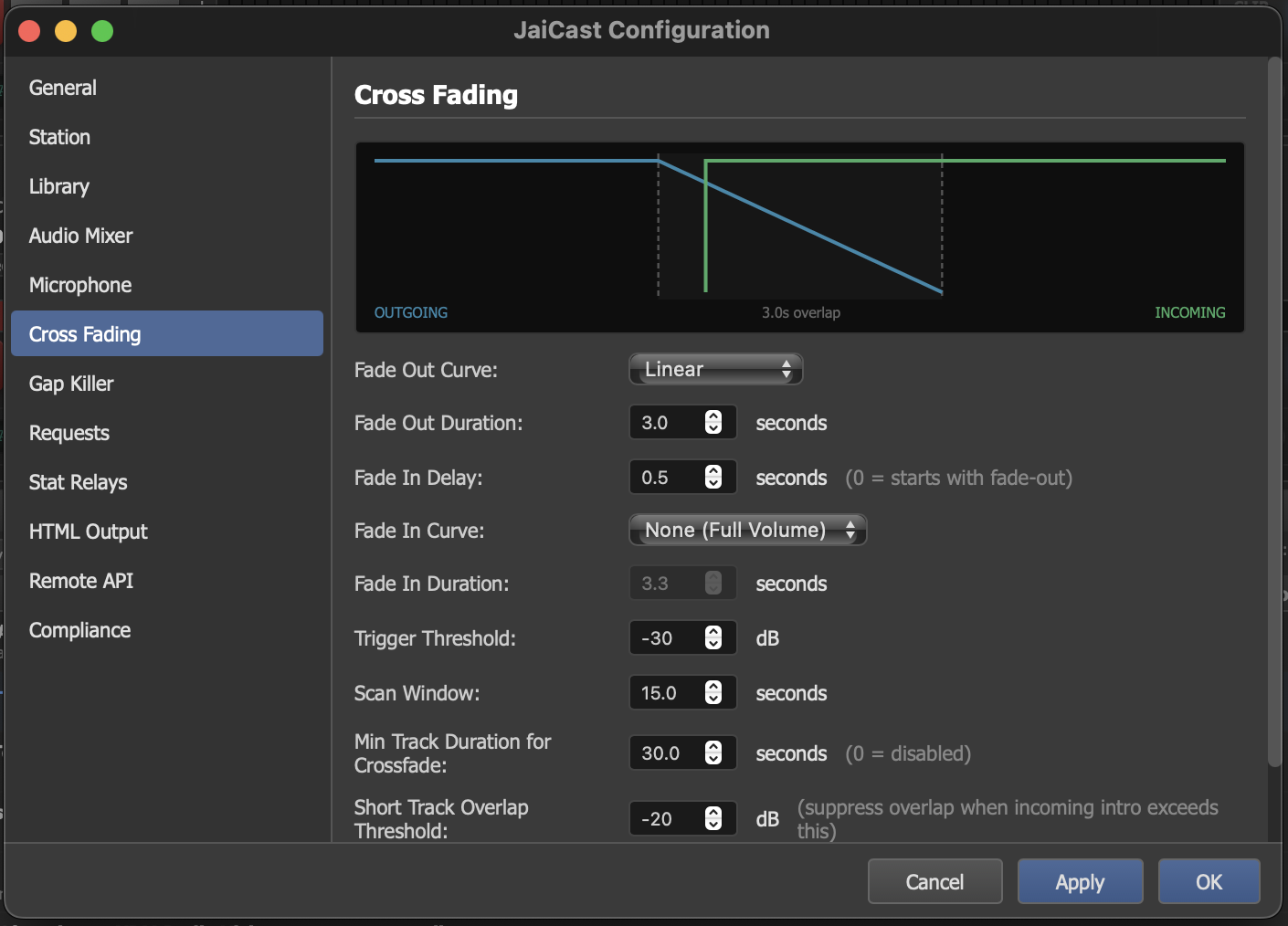Click the OUTGOING label in the graph

411,312
